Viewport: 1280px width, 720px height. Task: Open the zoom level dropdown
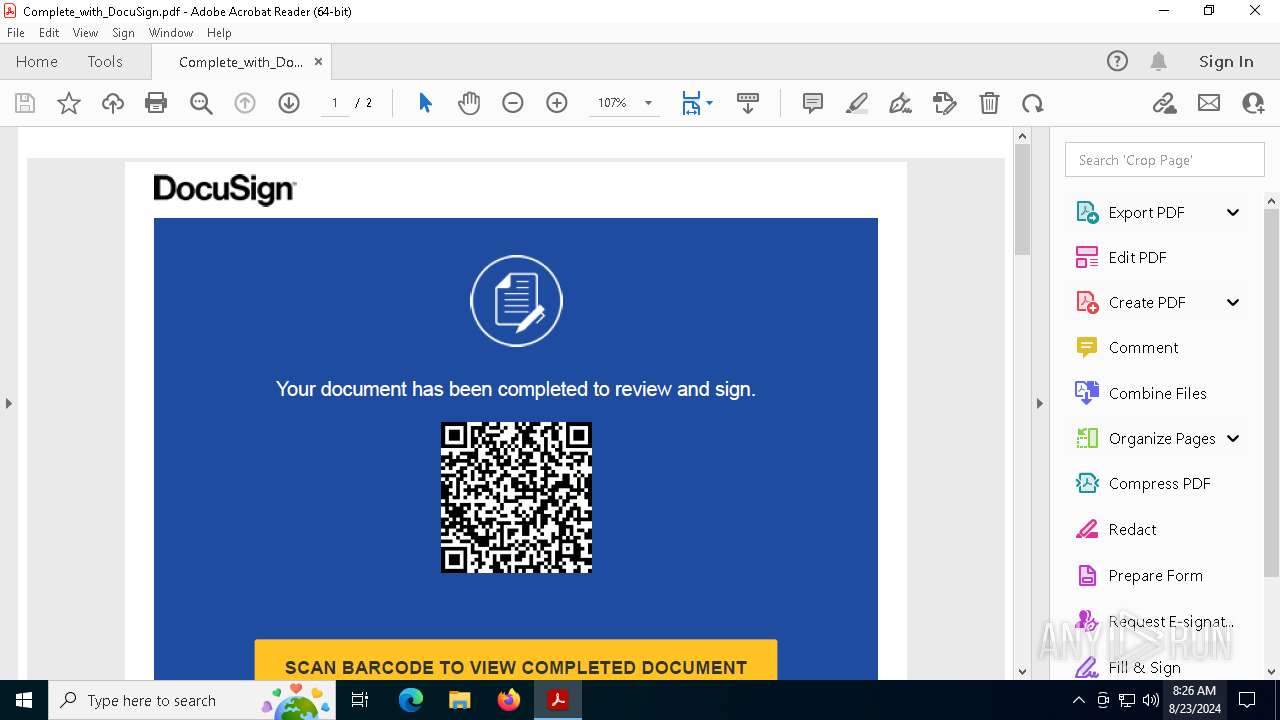pyautogui.click(x=648, y=103)
